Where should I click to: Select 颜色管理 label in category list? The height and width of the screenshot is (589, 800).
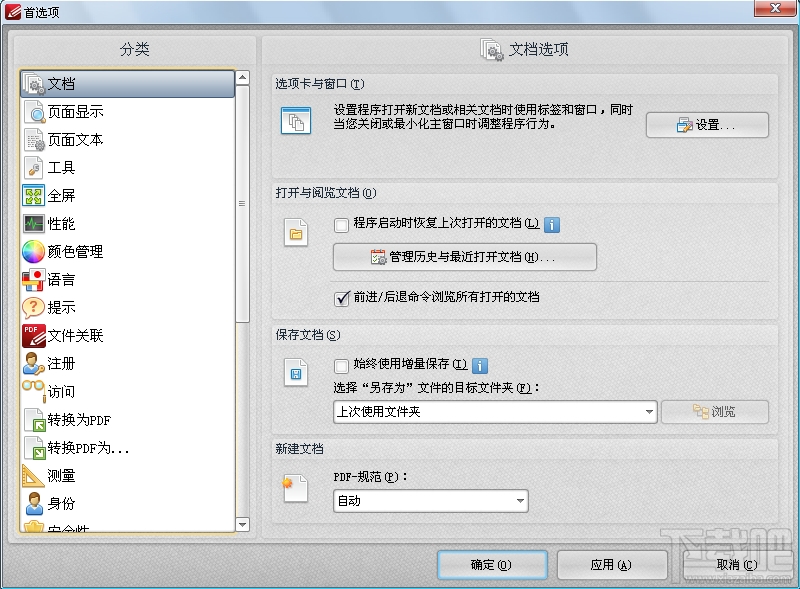coord(76,252)
